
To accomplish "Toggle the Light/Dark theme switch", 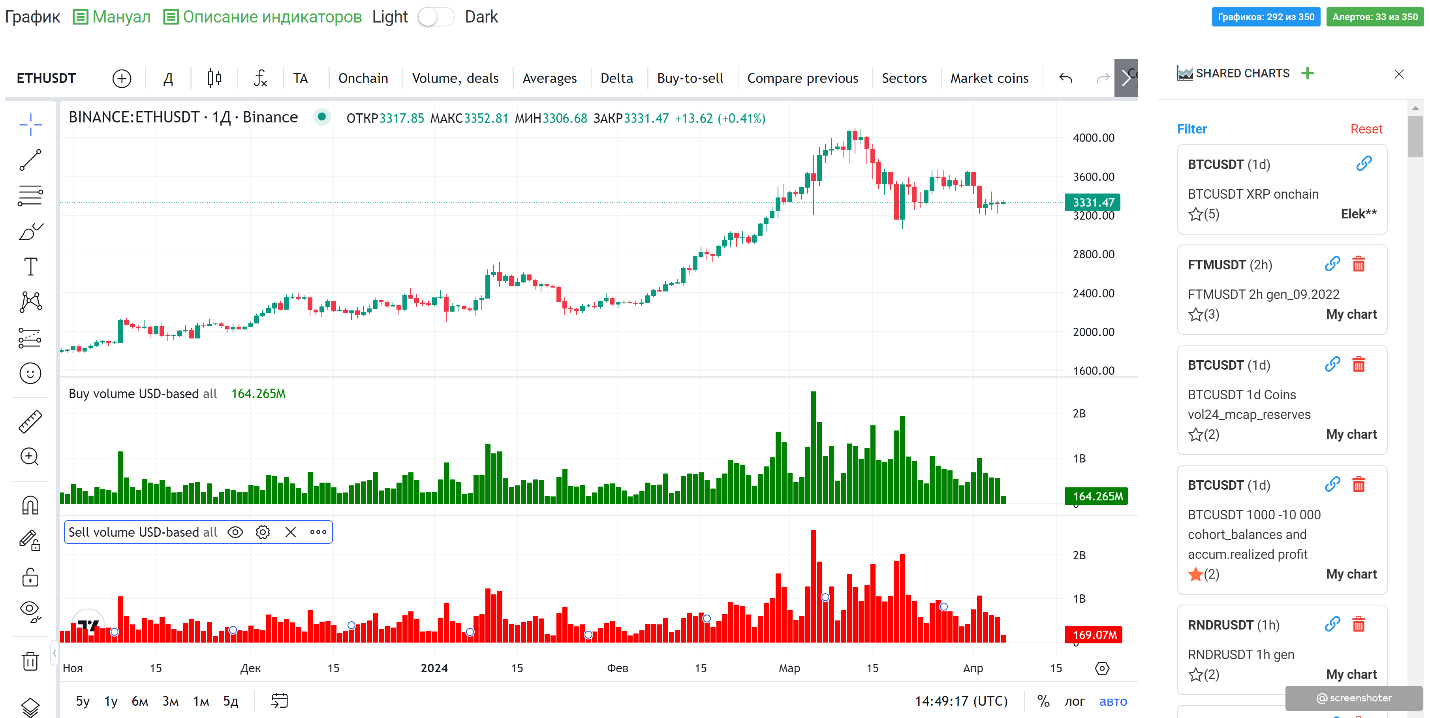I will coord(435,17).
